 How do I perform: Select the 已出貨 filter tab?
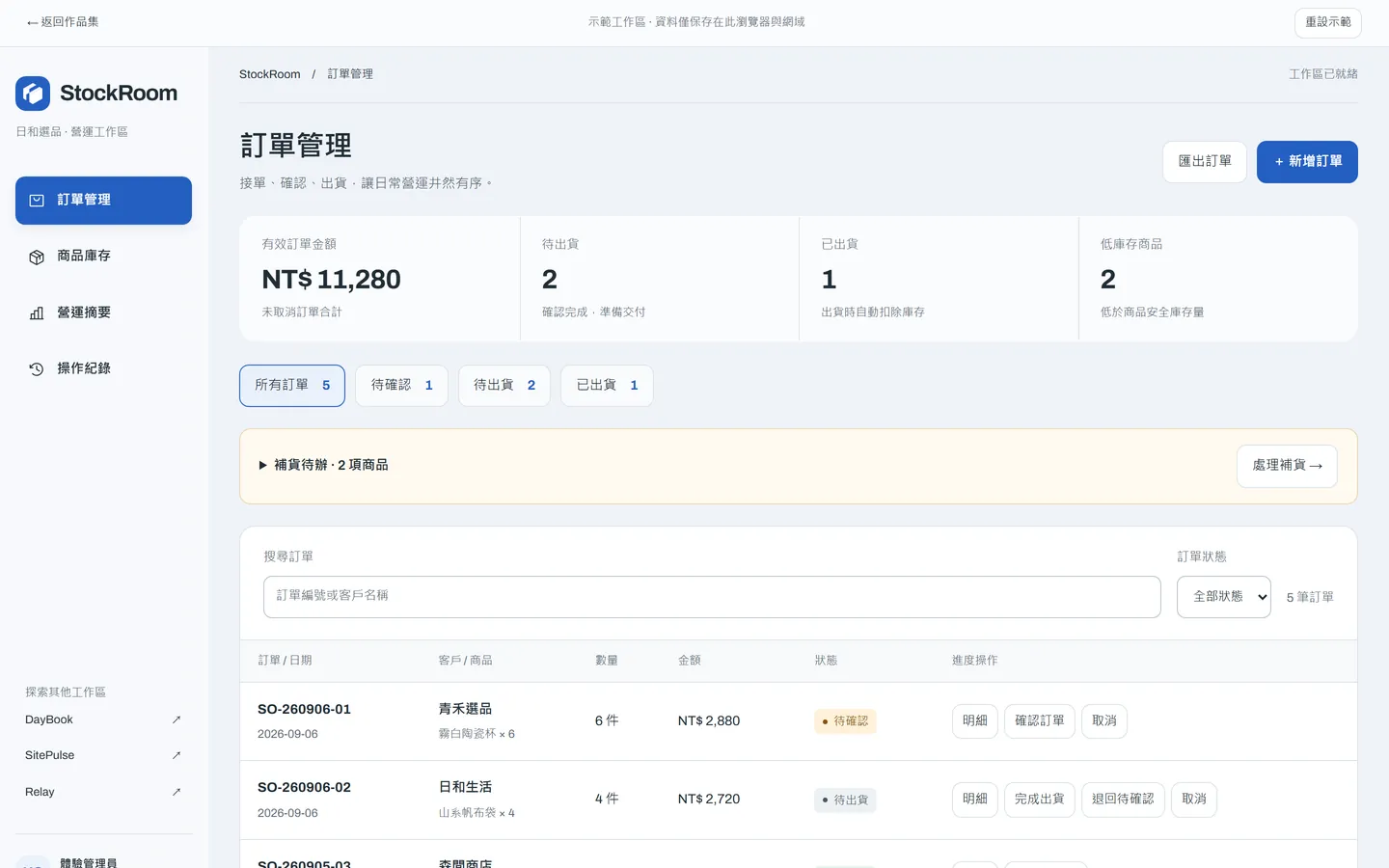607,386
